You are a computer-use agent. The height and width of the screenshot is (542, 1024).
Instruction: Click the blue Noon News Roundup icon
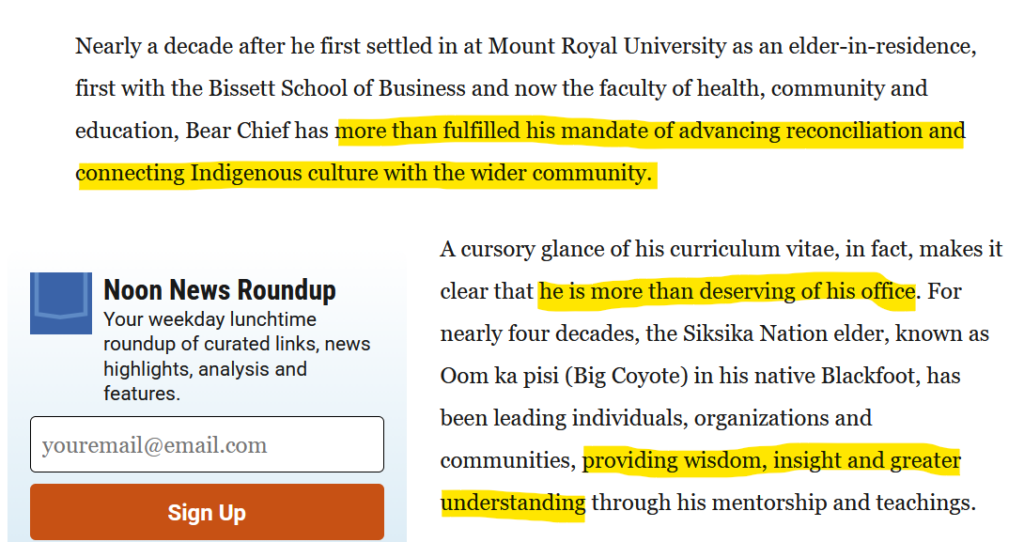(61, 303)
